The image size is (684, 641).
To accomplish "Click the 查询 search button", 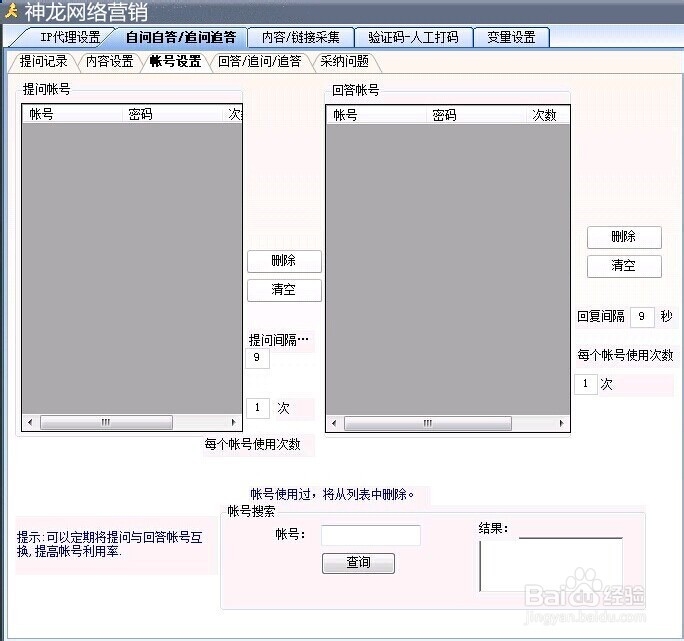I will pos(358,563).
